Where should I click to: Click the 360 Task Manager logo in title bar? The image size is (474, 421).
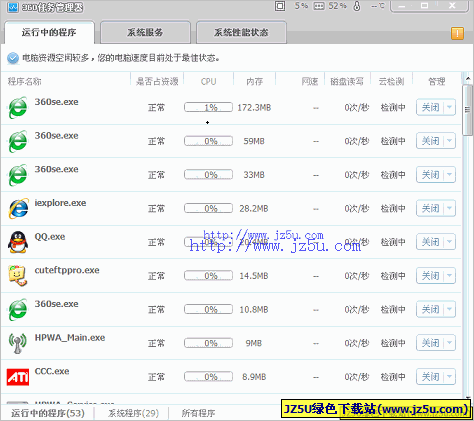[13, 7]
